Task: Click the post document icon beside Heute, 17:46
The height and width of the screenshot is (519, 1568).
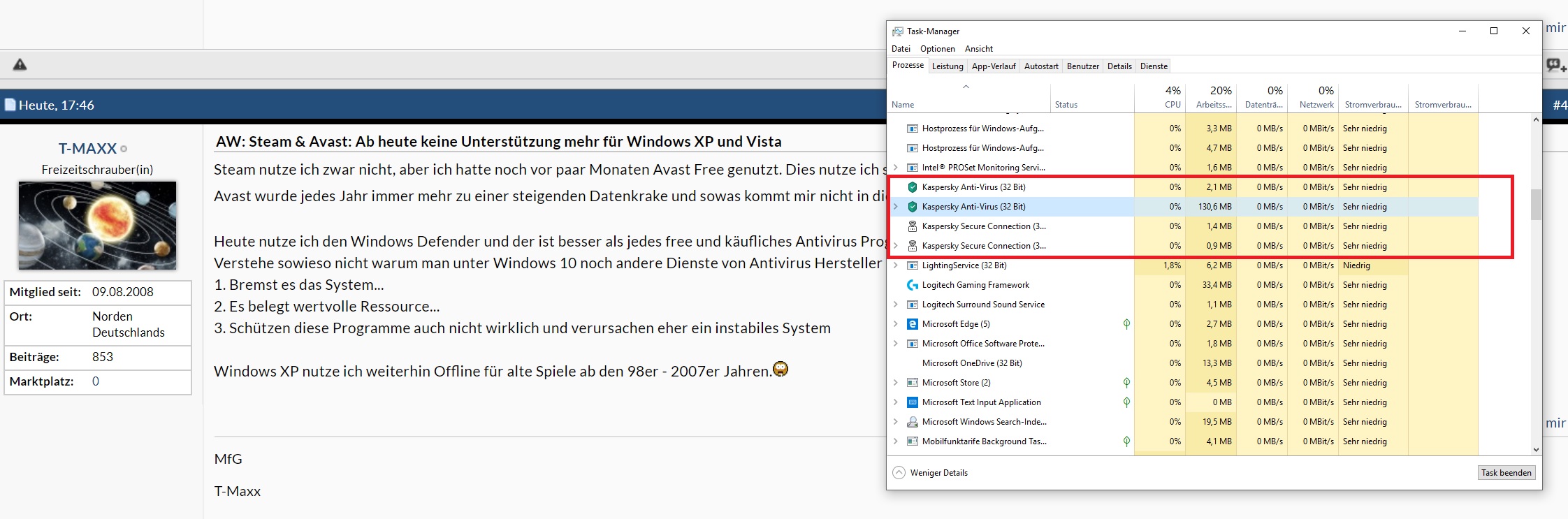Action: point(10,105)
